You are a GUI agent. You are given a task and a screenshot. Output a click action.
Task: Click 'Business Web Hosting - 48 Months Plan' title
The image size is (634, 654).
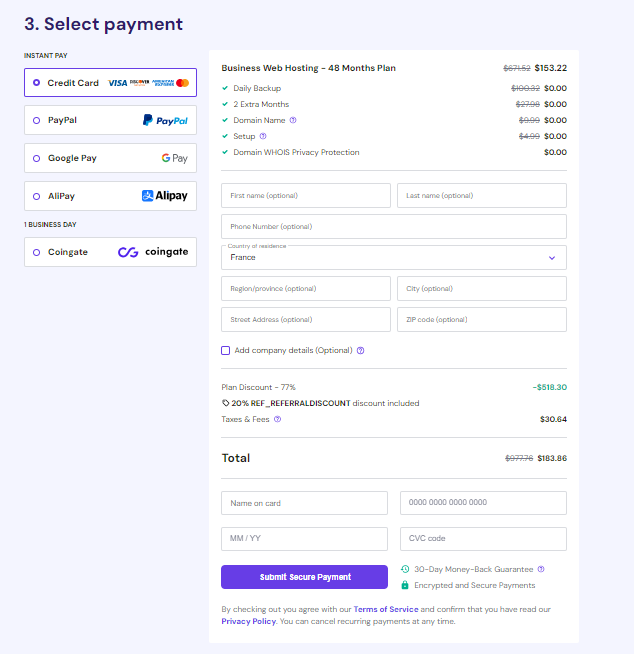(309, 68)
